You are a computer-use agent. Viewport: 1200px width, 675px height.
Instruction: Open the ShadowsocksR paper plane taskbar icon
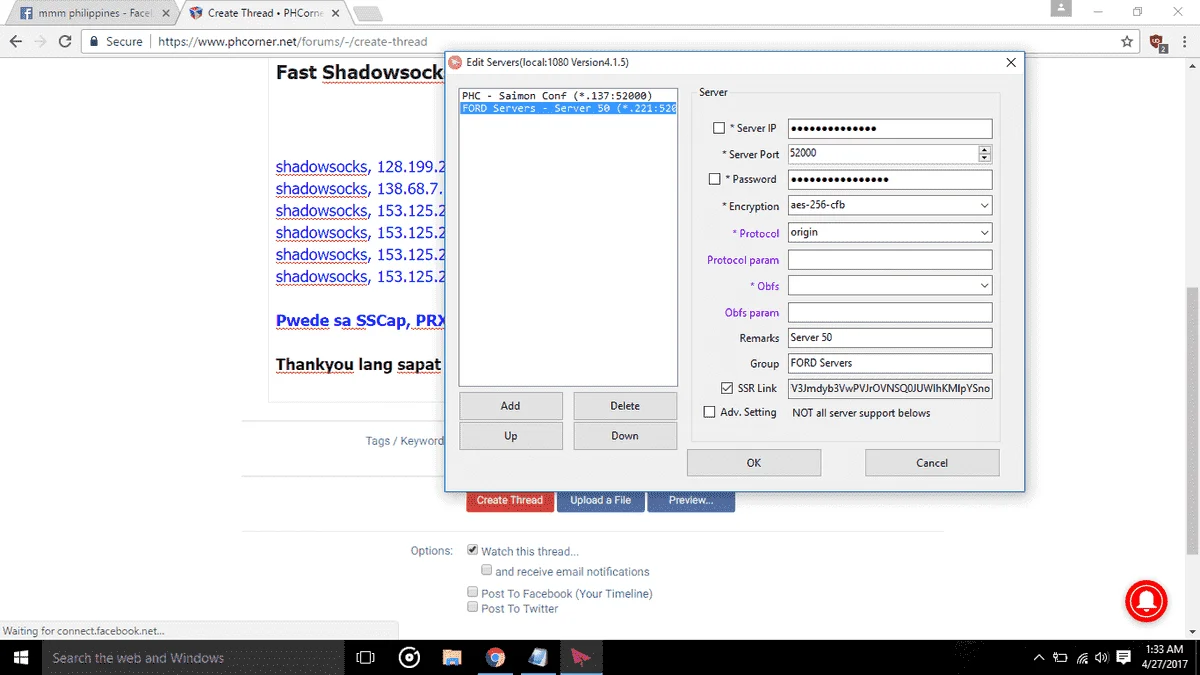click(x=581, y=657)
